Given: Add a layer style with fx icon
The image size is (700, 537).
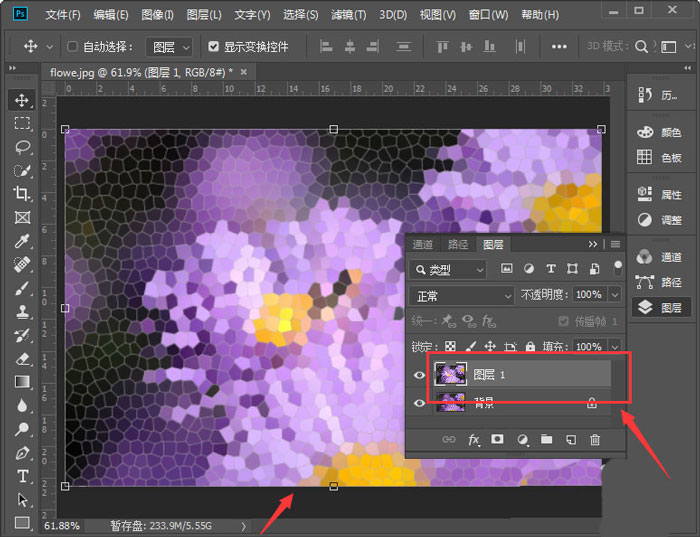Looking at the screenshot, I should click(474, 440).
